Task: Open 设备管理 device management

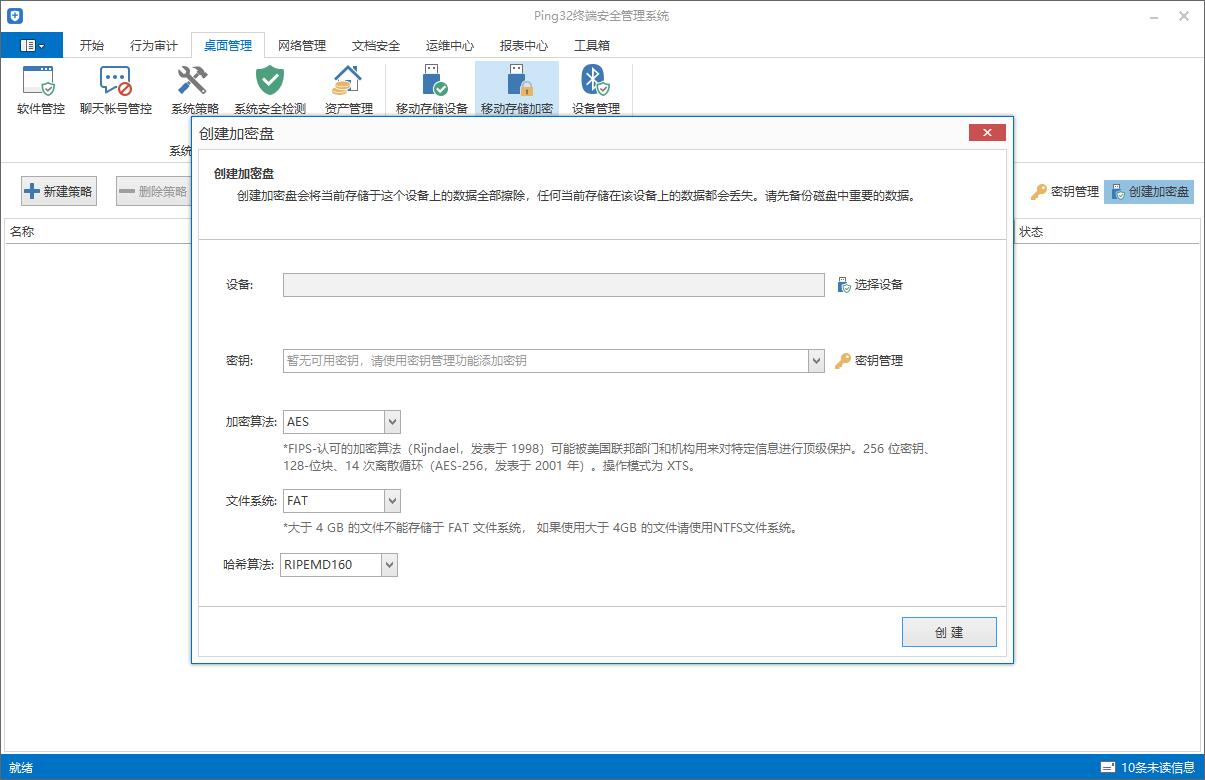Action: click(x=596, y=90)
